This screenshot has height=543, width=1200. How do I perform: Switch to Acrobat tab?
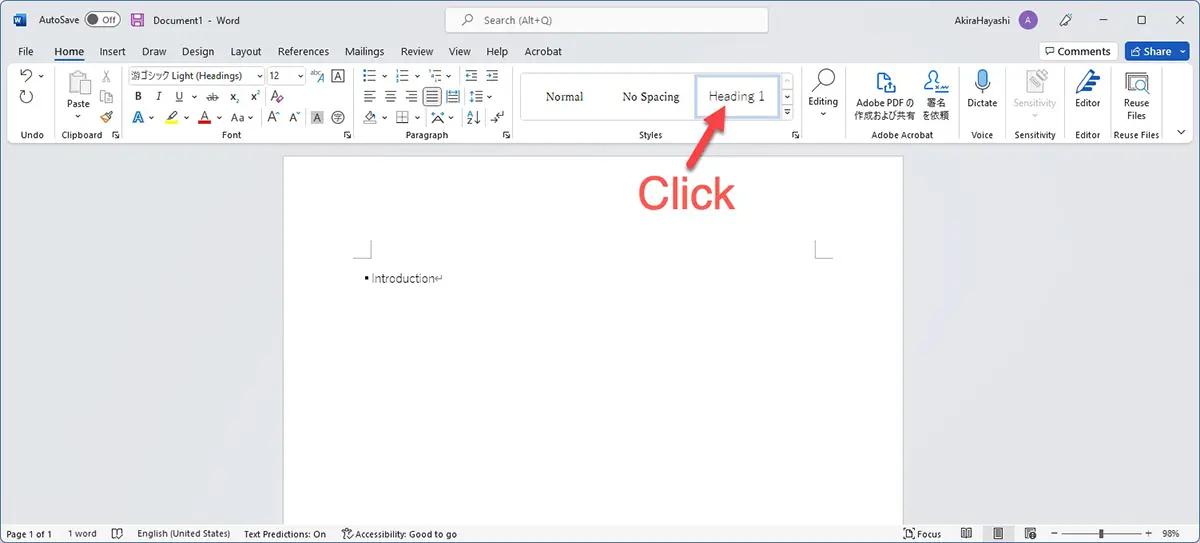[x=543, y=51]
